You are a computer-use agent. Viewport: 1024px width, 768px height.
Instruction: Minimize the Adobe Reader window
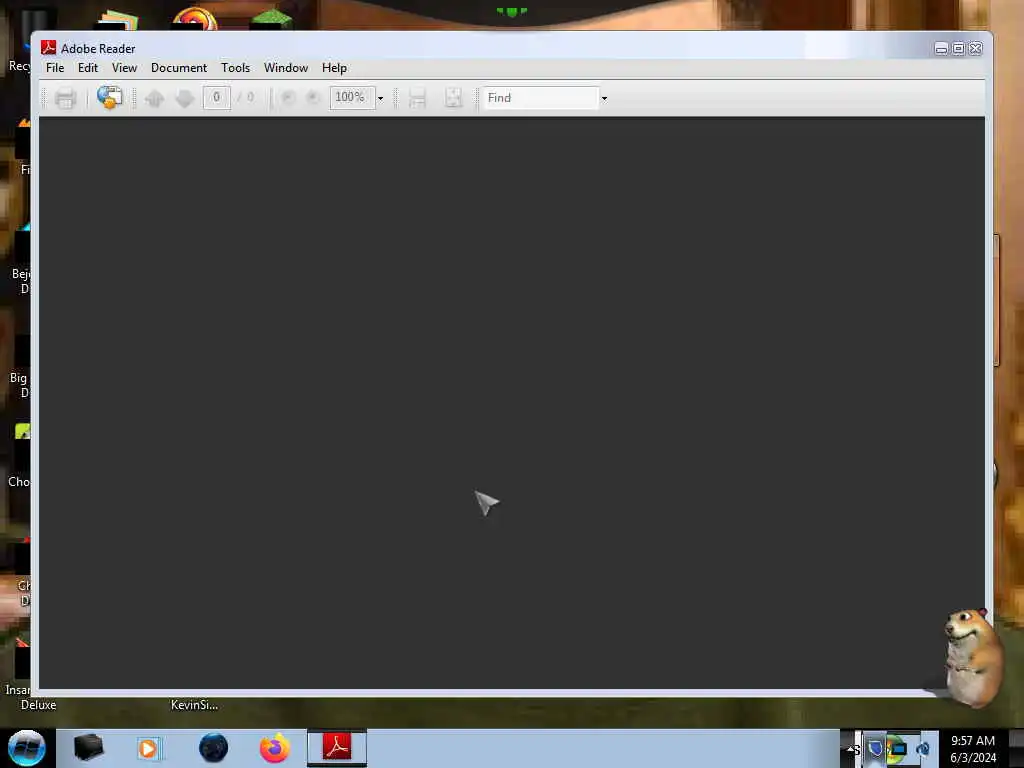pyautogui.click(x=941, y=48)
